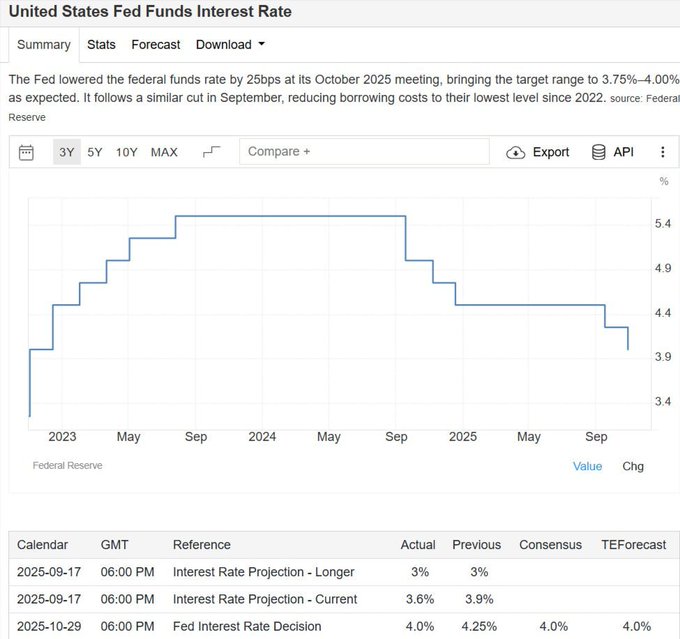Switch to the Stats tab
The height and width of the screenshot is (639, 680).
tap(101, 44)
